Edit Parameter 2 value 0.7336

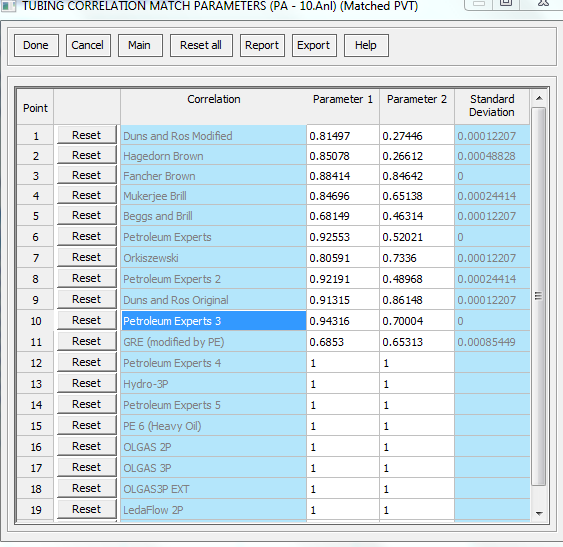tap(417, 258)
